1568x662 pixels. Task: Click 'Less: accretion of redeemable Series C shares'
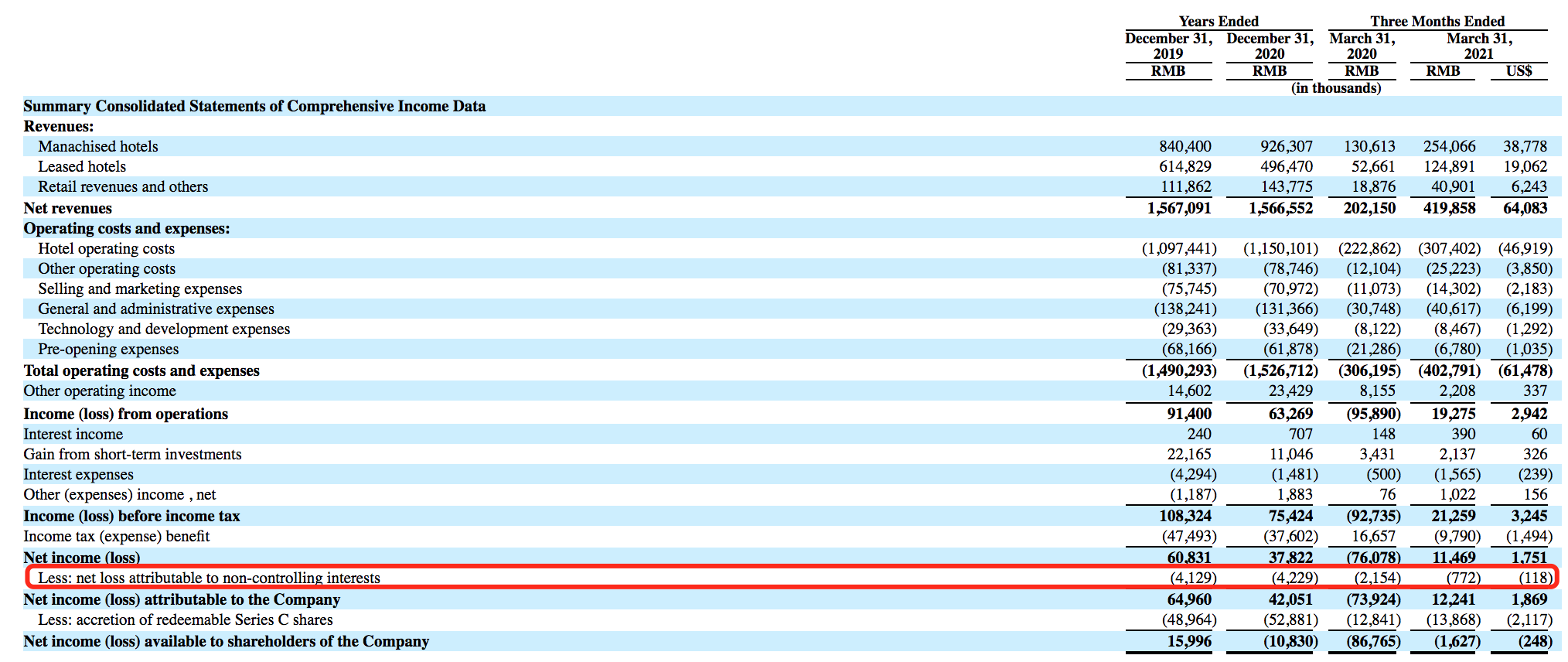click(x=186, y=619)
